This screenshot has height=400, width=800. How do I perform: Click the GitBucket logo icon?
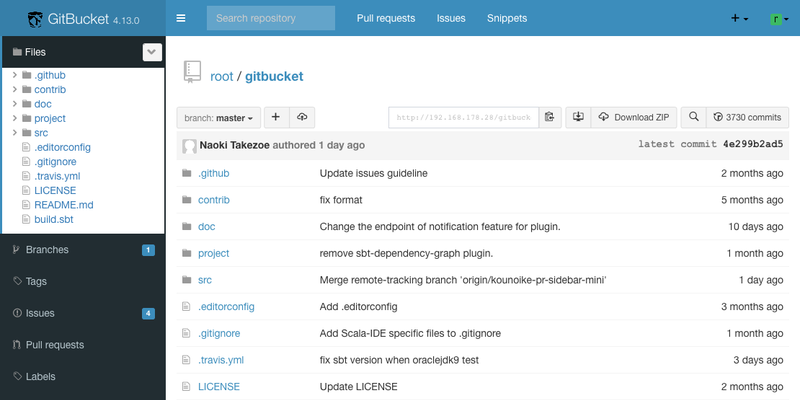(35, 19)
